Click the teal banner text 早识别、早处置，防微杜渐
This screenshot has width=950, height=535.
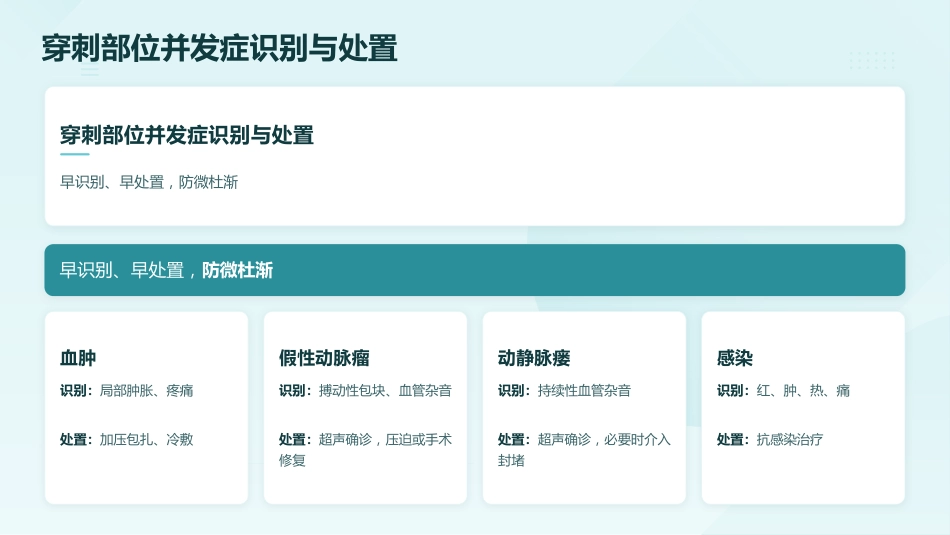tap(166, 270)
